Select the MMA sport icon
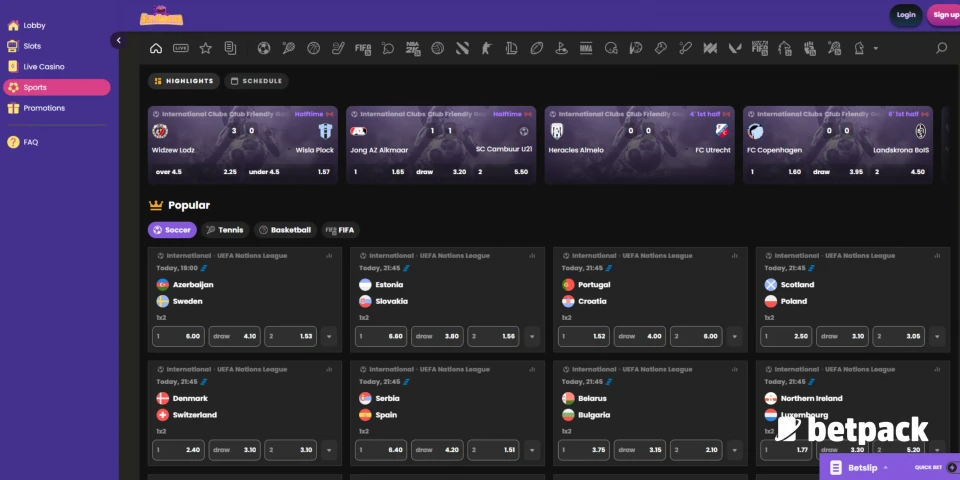The height and width of the screenshot is (480, 960). tap(586, 48)
